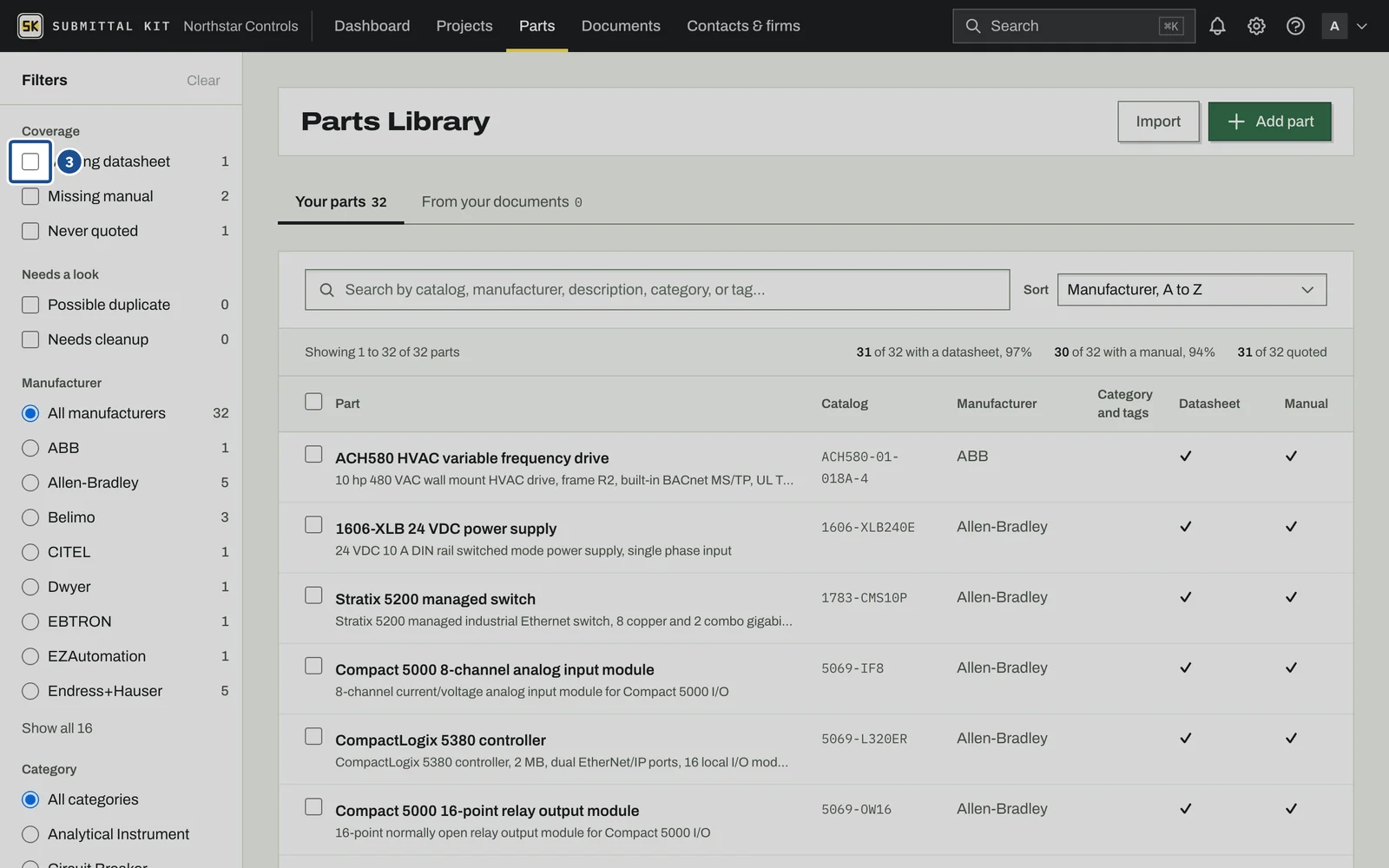This screenshot has width=1389, height=868.
Task: Click the Add part button
Action: [x=1269, y=122]
